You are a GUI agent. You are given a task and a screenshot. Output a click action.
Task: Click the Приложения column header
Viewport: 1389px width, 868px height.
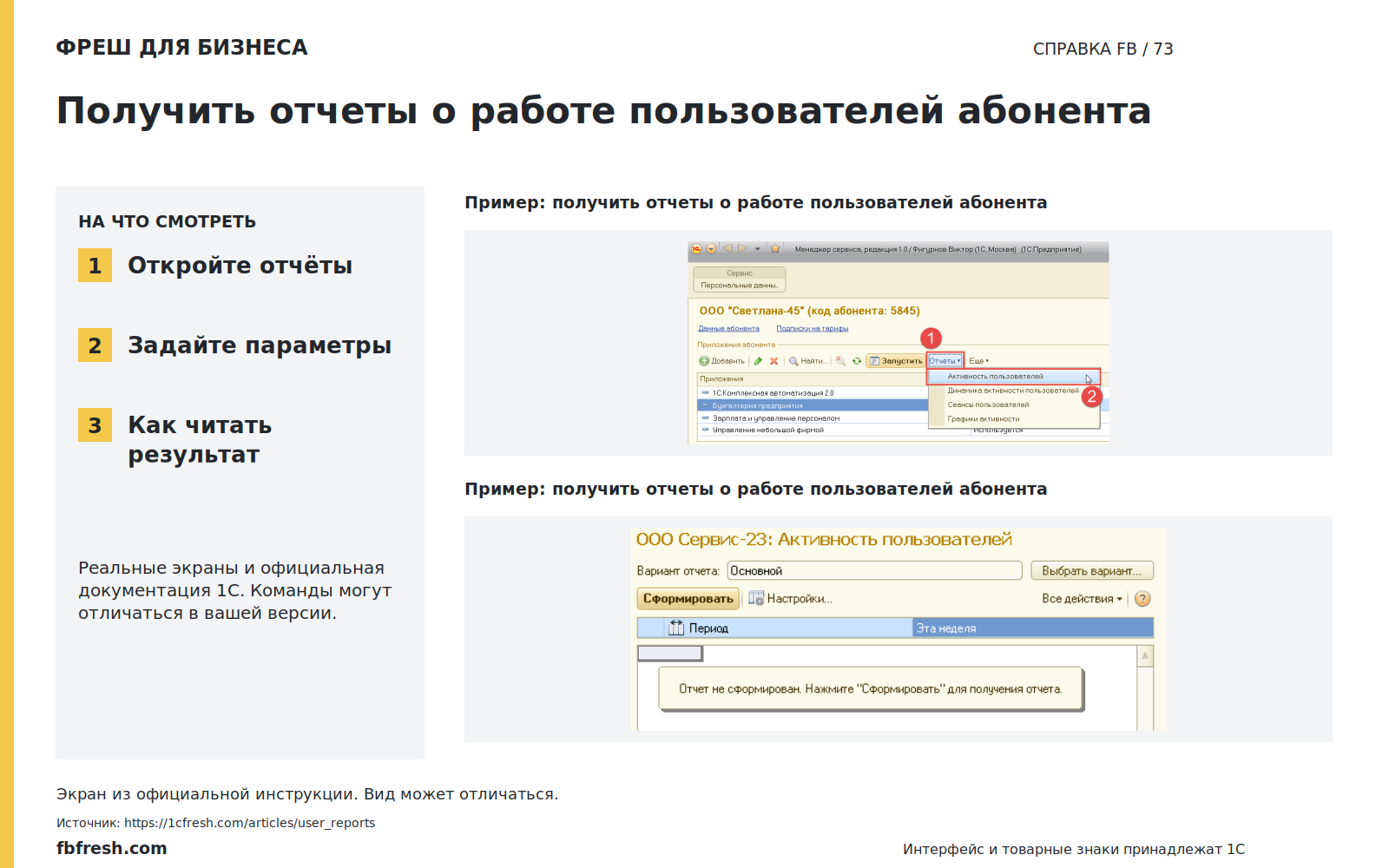click(813, 379)
